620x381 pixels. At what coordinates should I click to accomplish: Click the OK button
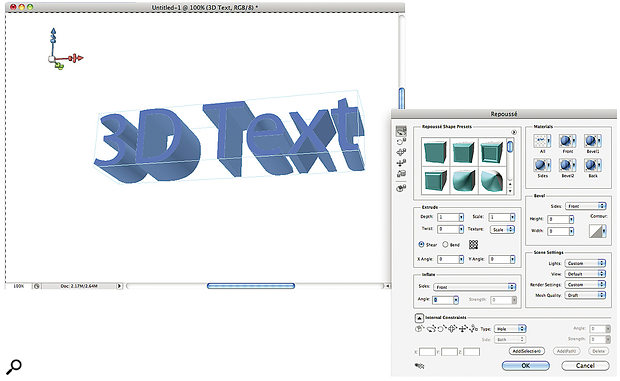(525, 366)
